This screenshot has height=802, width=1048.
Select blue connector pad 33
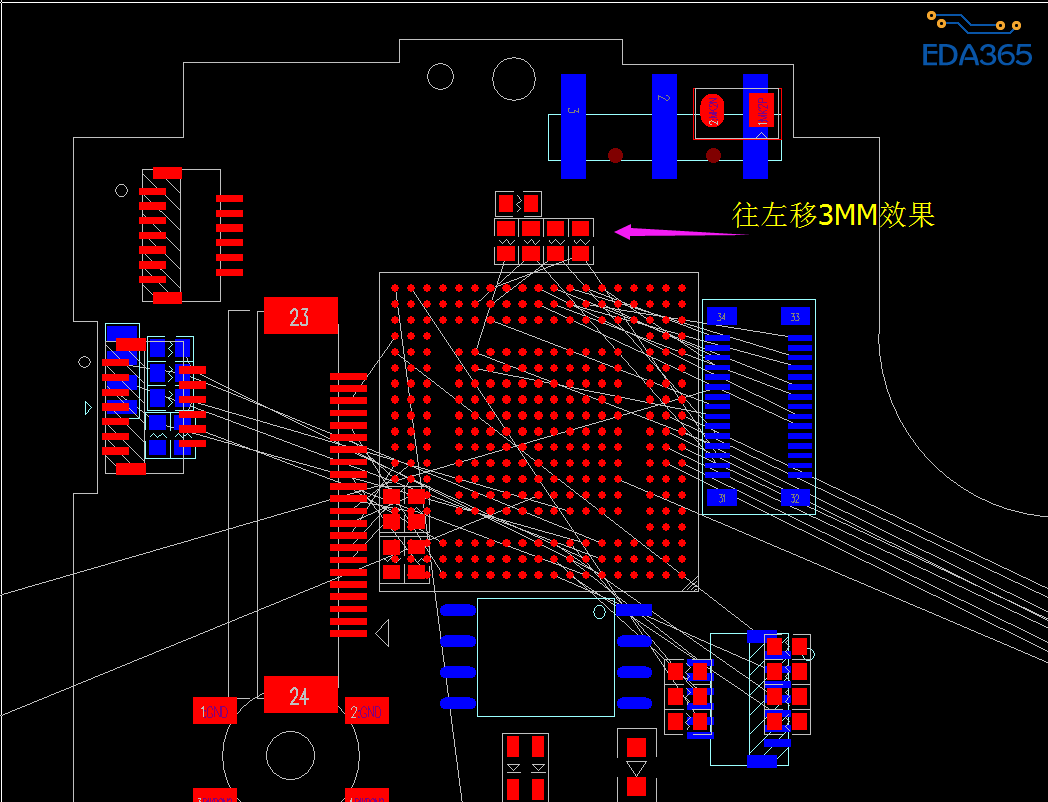[x=795, y=317]
